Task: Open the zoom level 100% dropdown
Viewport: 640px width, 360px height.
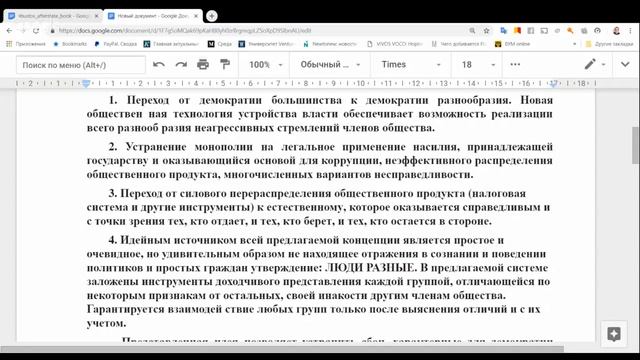Action: pyautogui.click(x=266, y=65)
